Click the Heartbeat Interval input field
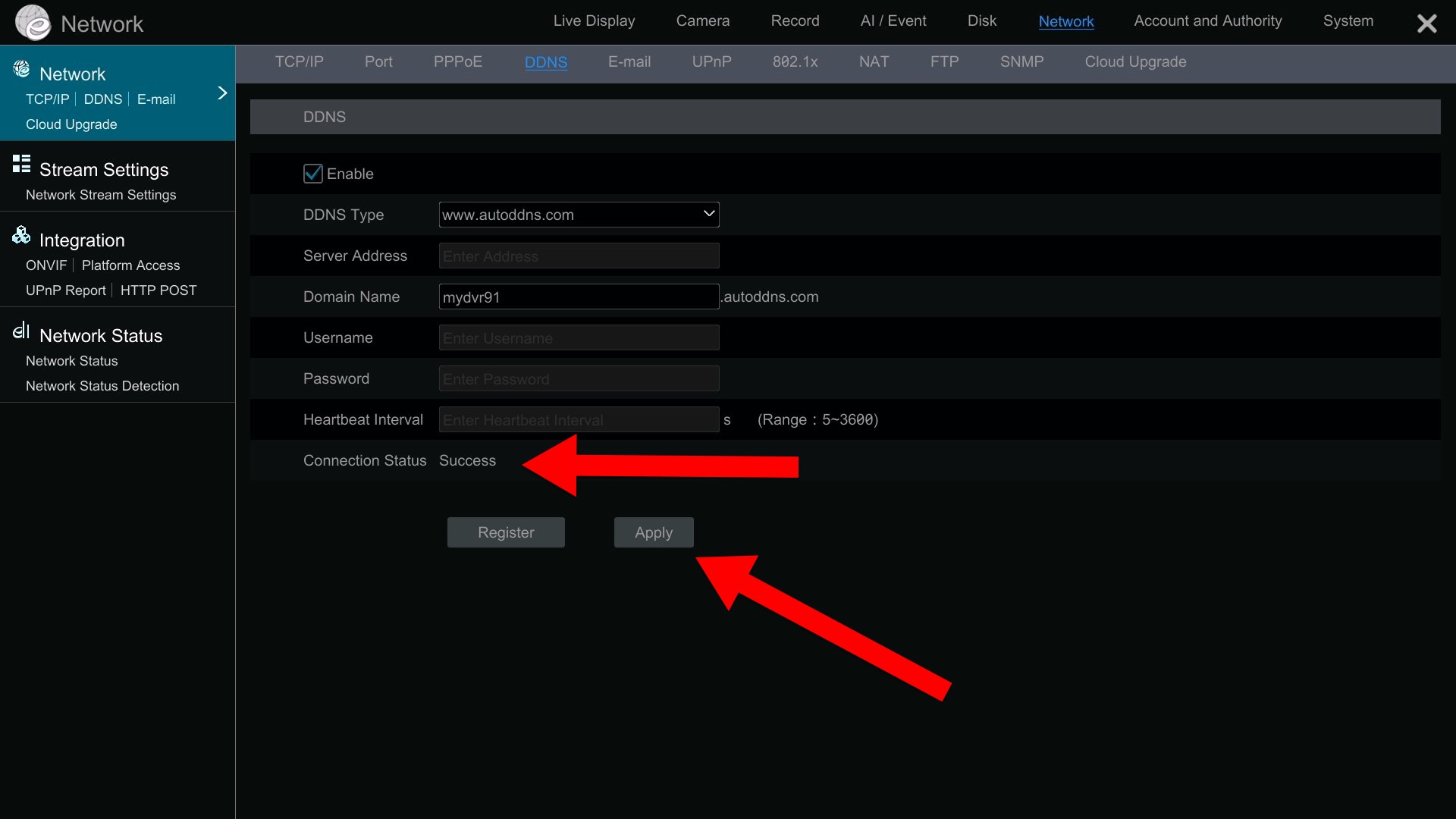The image size is (1456, 819). 579,420
